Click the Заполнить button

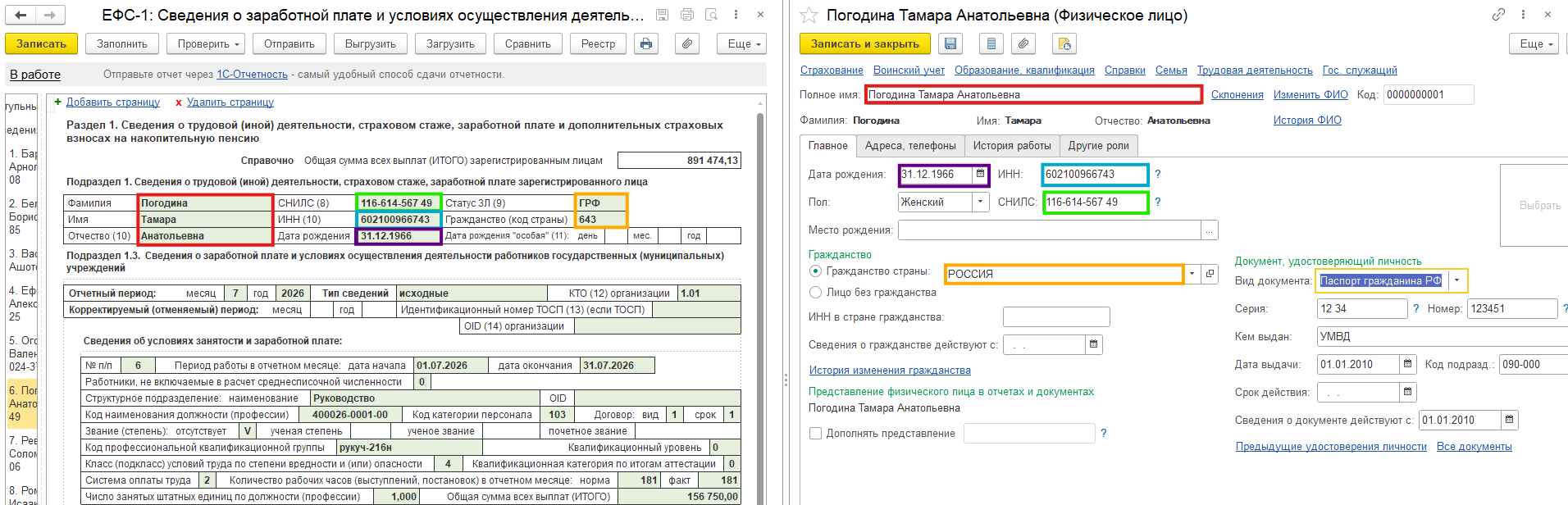[x=122, y=44]
